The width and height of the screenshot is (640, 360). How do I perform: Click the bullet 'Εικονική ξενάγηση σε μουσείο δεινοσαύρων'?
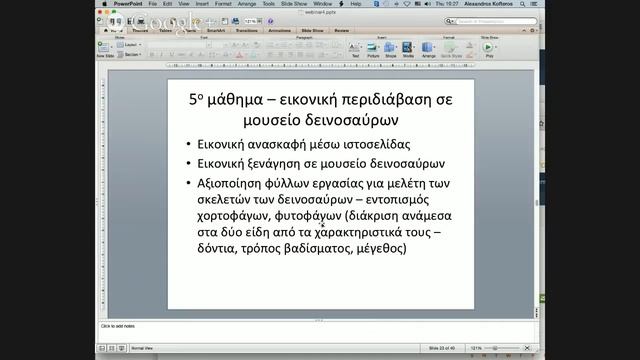coord(321,164)
